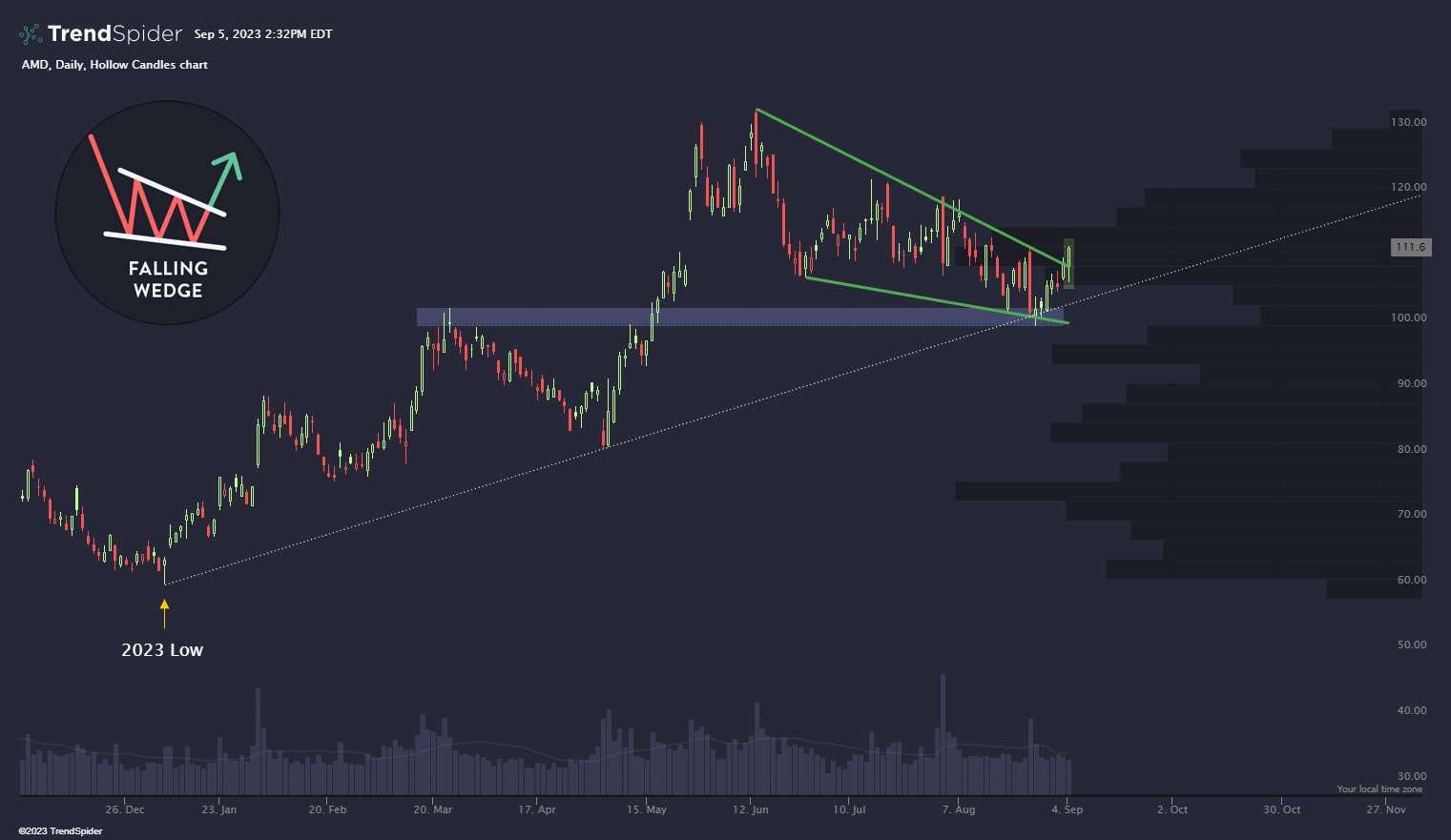Open the Falling Wedge pattern badge

[x=167, y=213]
